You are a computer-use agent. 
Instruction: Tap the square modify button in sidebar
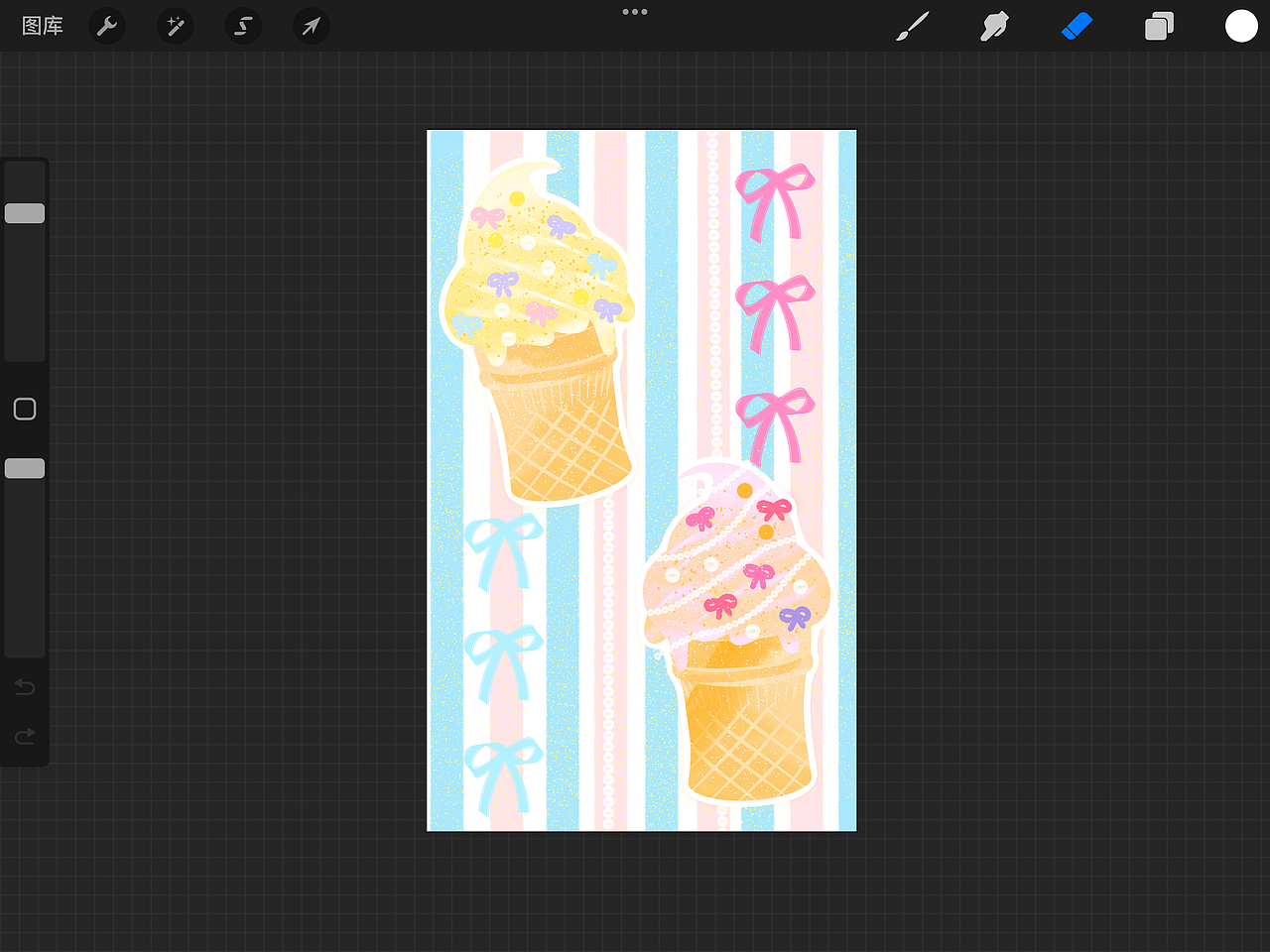click(x=25, y=409)
